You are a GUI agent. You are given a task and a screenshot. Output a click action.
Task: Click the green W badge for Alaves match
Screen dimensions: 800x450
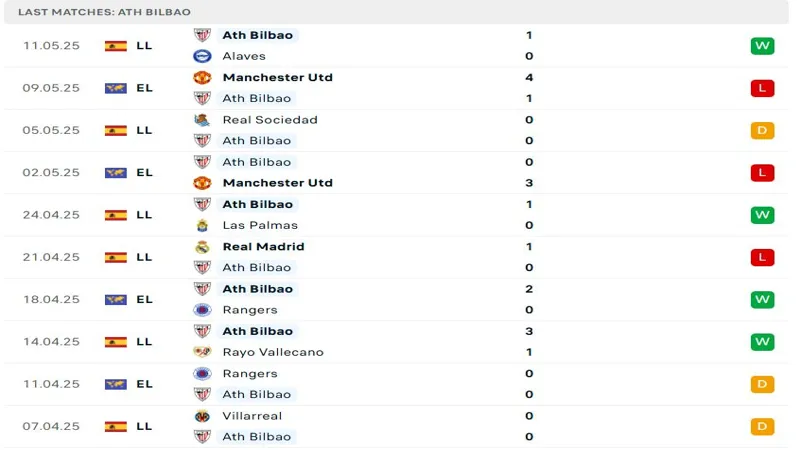762,46
